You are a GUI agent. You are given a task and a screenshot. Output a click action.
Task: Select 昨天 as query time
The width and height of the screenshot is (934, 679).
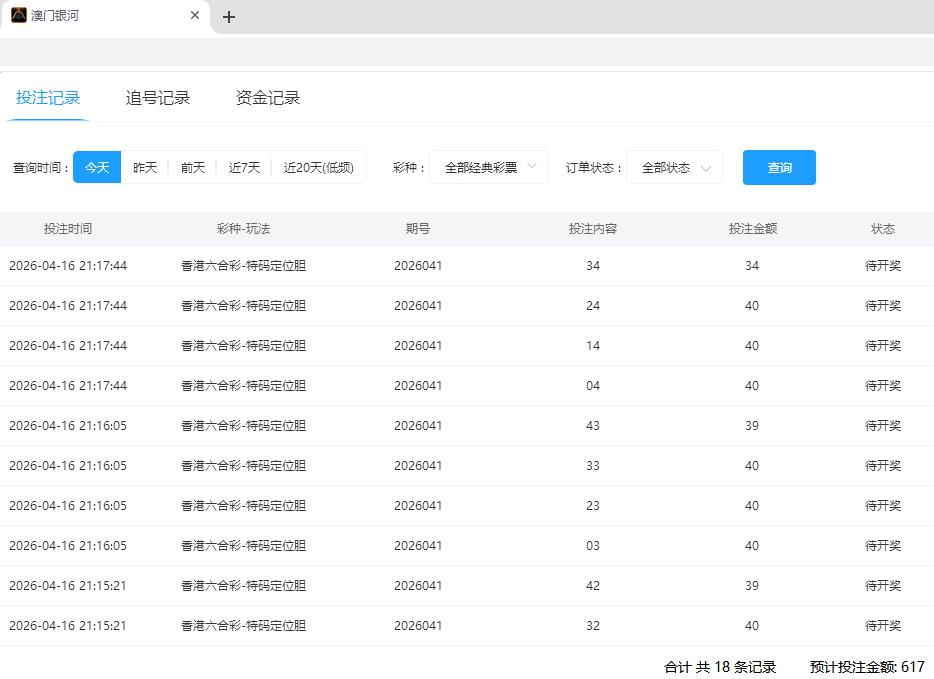[x=145, y=168]
